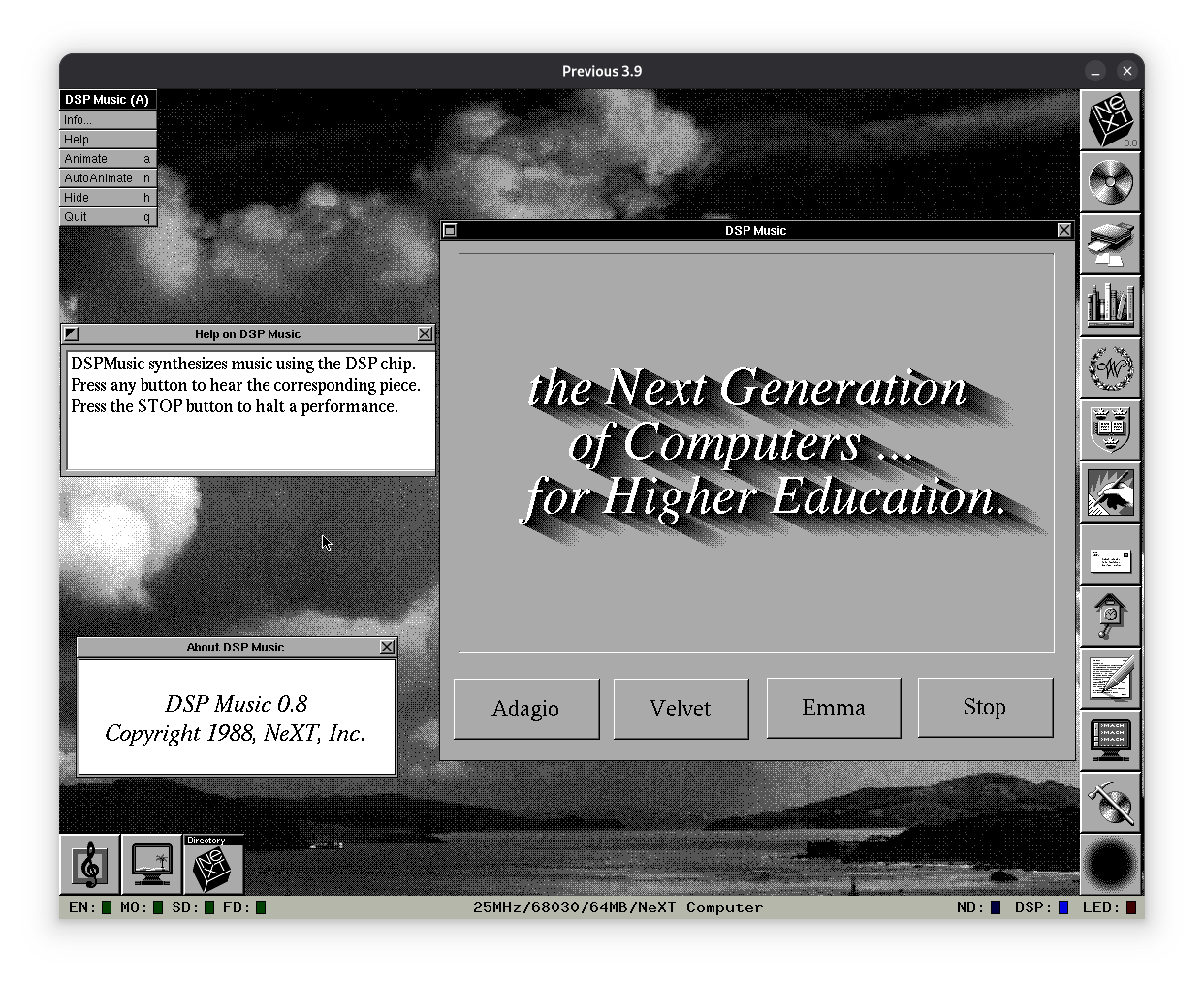
Task: Click the 'DSP Music 0.8' text
Action: pos(237,704)
